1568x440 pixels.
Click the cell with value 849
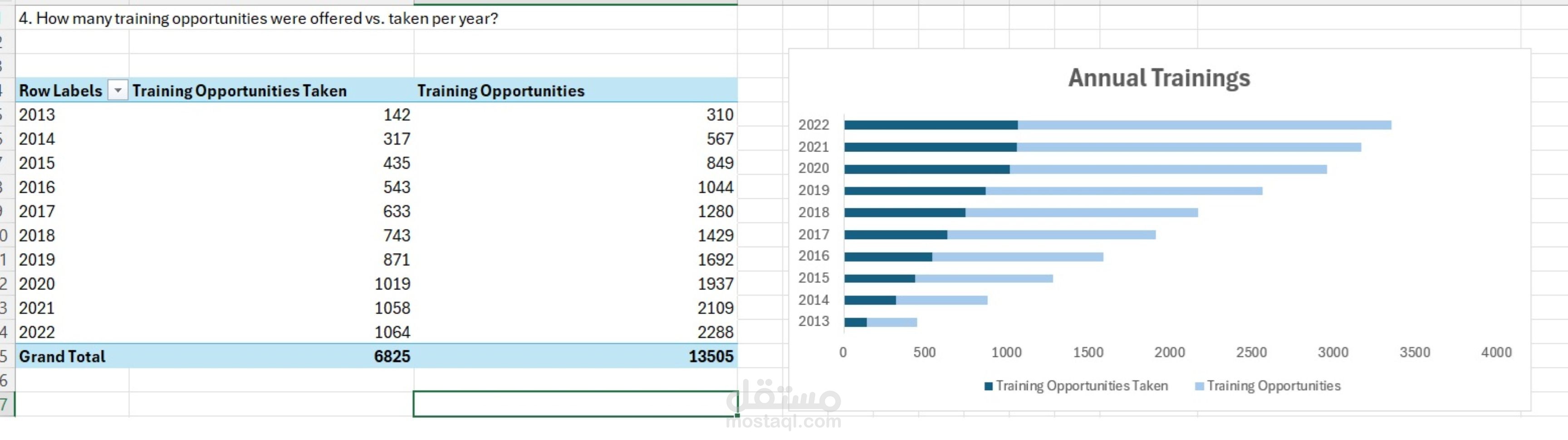575,163
